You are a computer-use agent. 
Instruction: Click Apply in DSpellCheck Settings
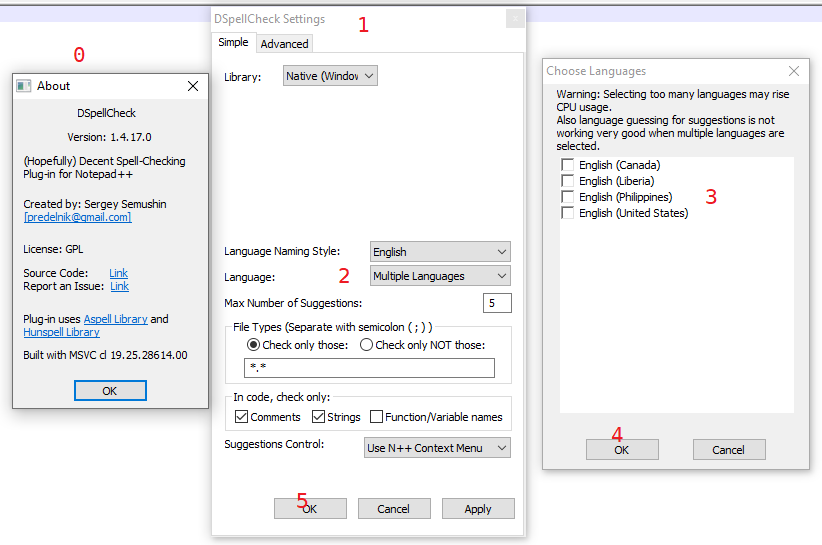point(478,509)
